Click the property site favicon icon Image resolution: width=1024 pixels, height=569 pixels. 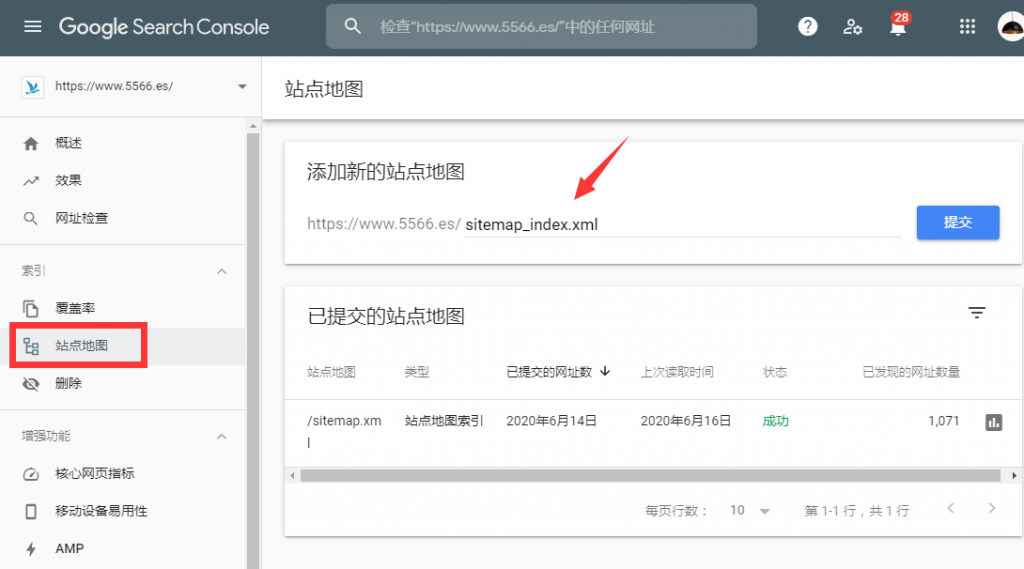33,87
